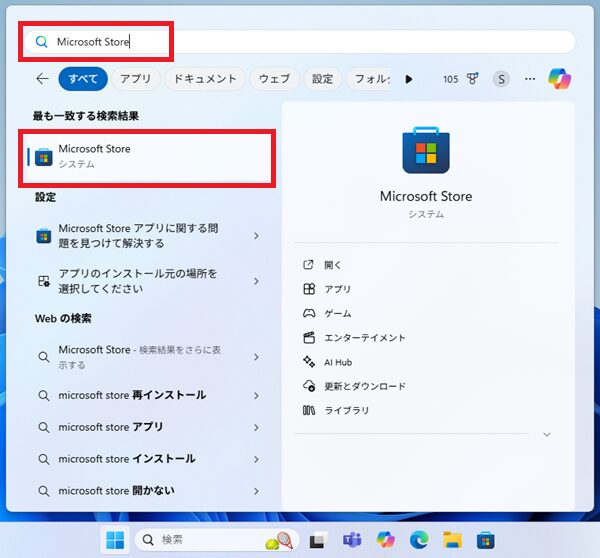
Task: Open the rewards trophy icon next to 105
Action: [473, 79]
